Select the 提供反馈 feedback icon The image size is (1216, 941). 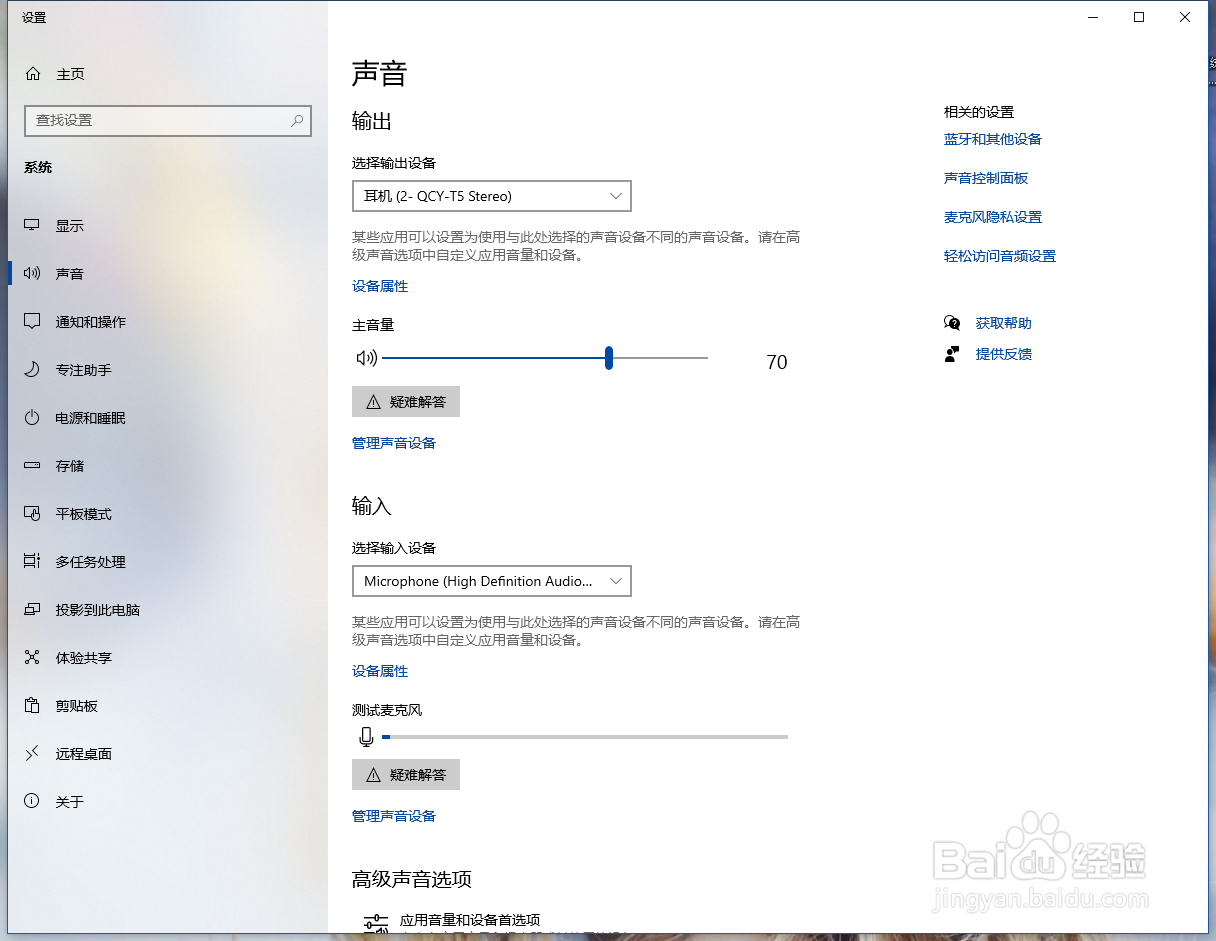952,353
